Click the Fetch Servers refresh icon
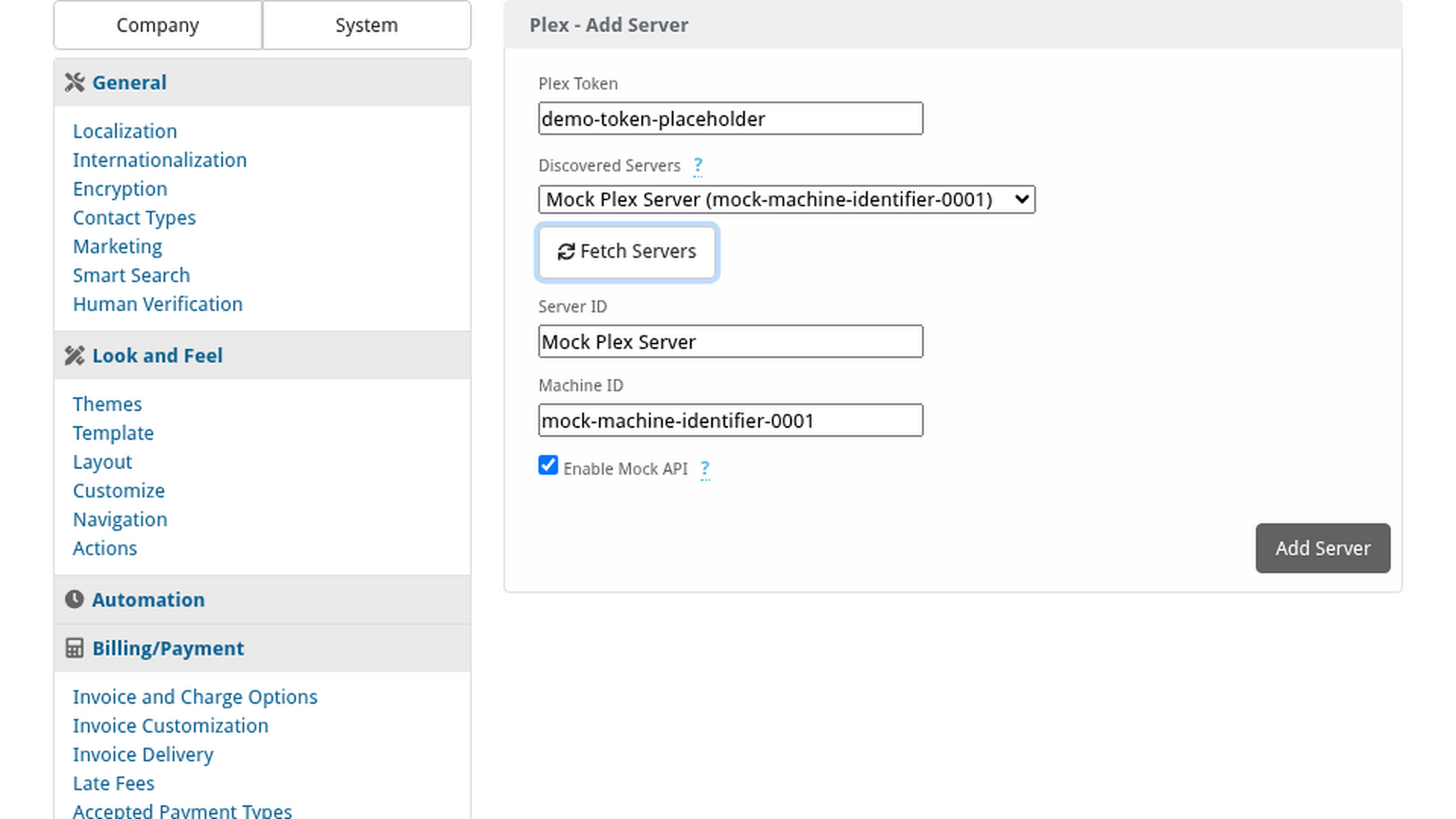The image size is (1456, 819). (566, 252)
